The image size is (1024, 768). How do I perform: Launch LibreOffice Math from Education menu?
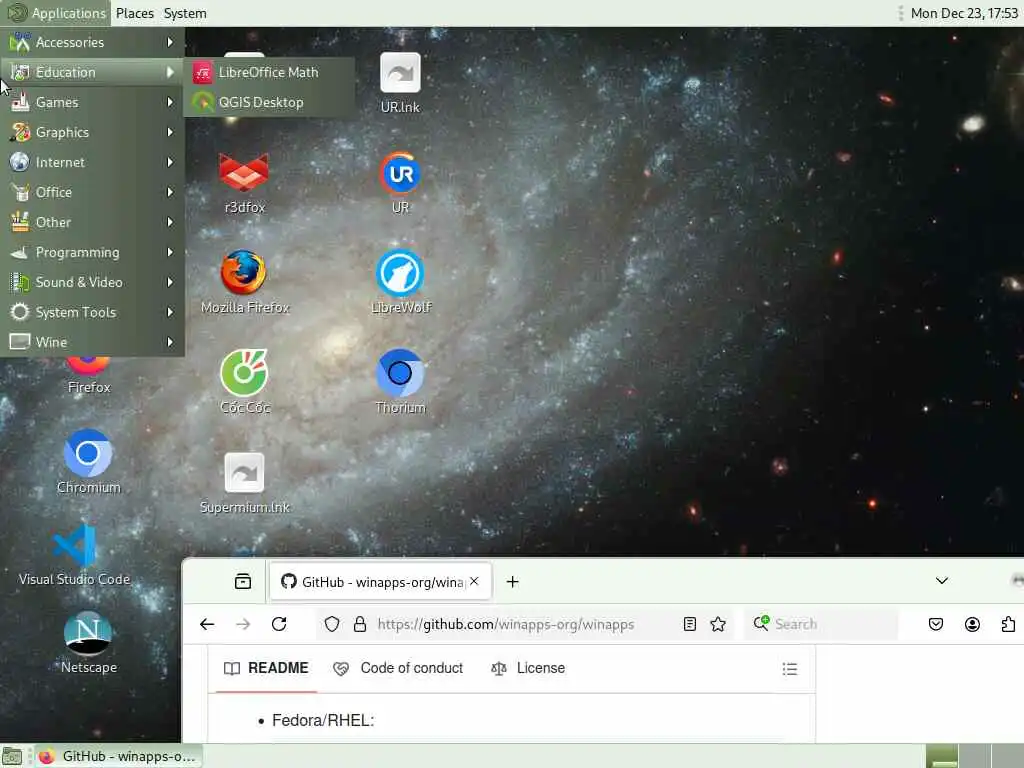pyautogui.click(x=269, y=72)
